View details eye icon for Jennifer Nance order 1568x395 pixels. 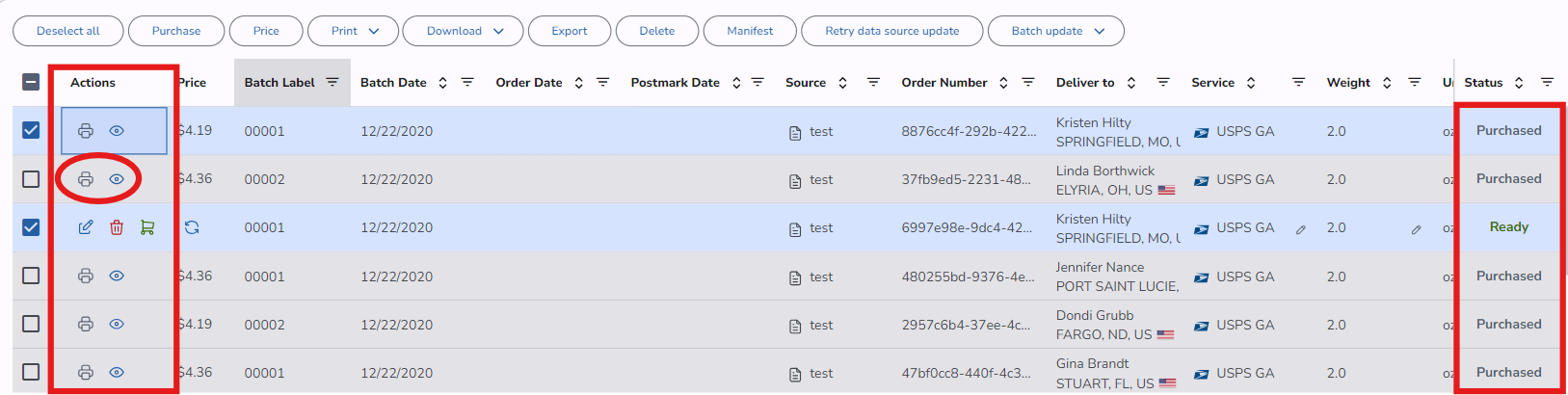pos(117,276)
